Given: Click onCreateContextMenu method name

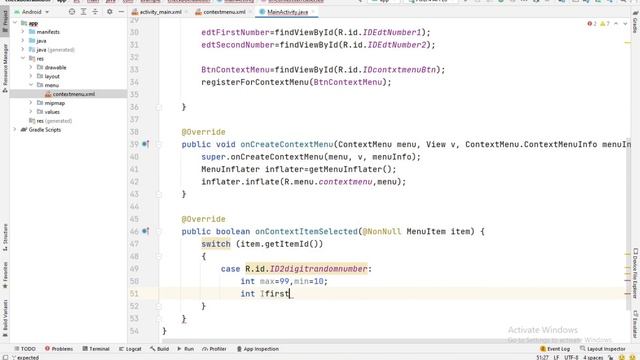Looking at the screenshot, I should click(x=287, y=144).
